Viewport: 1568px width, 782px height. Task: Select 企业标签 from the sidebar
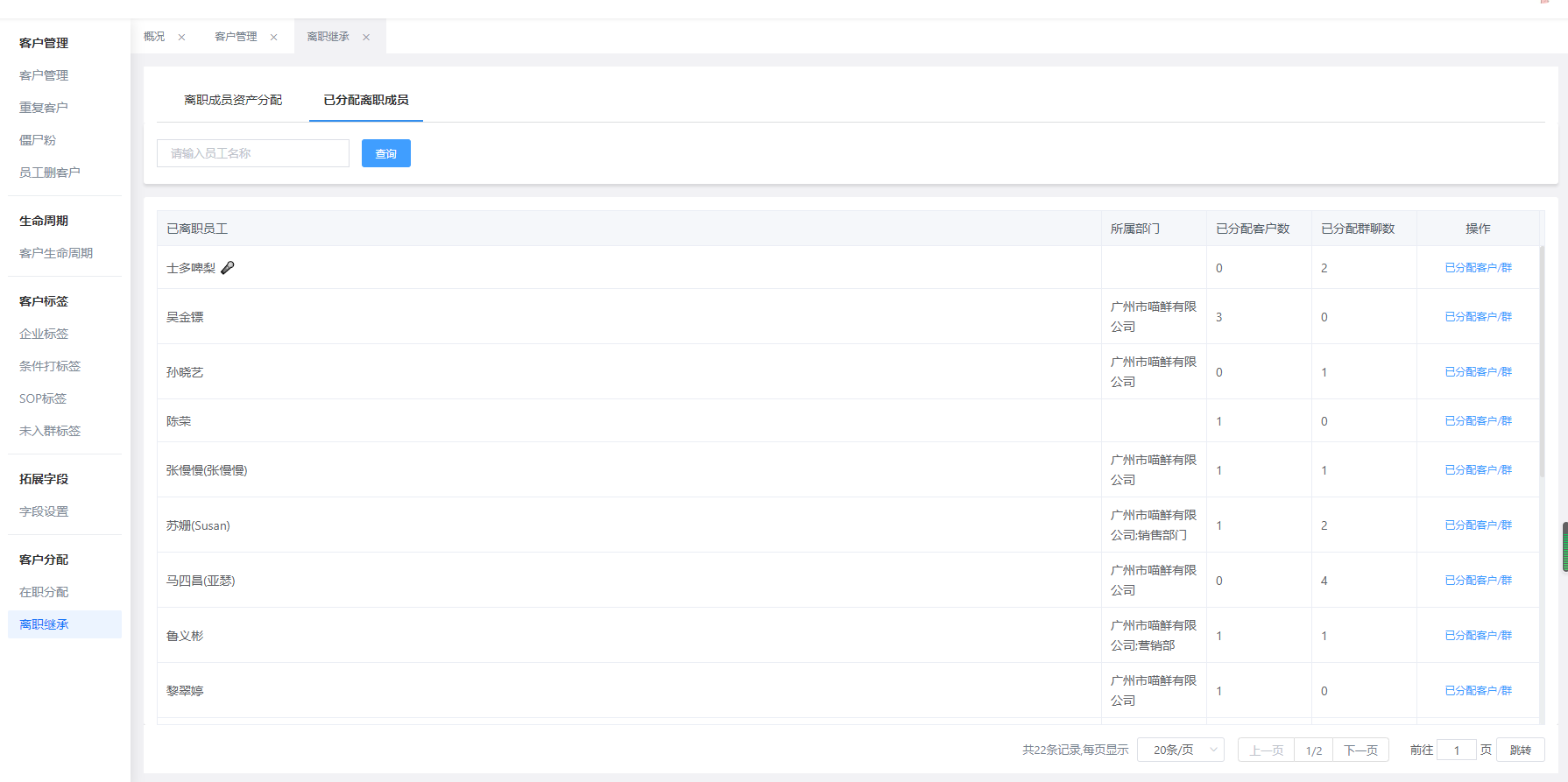[x=44, y=334]
